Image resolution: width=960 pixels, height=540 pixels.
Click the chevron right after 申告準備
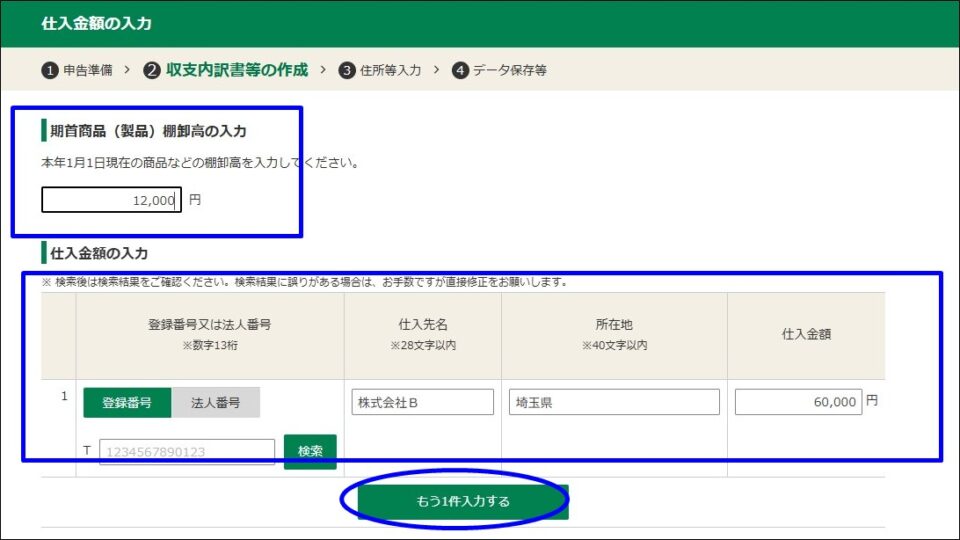[127, 70]
